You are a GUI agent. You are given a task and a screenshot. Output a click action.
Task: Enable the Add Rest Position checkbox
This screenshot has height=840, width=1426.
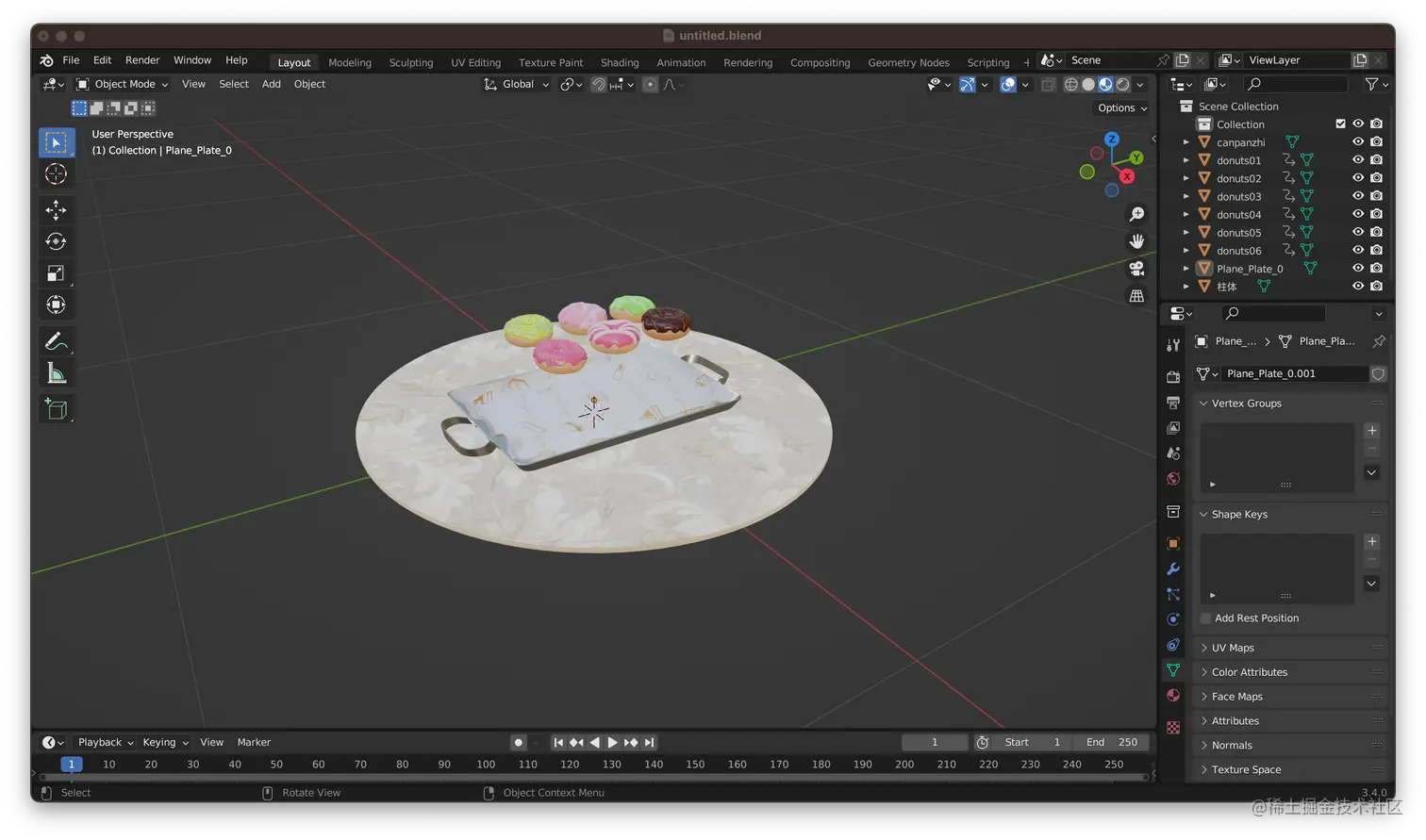click(x=1206, y=618)
